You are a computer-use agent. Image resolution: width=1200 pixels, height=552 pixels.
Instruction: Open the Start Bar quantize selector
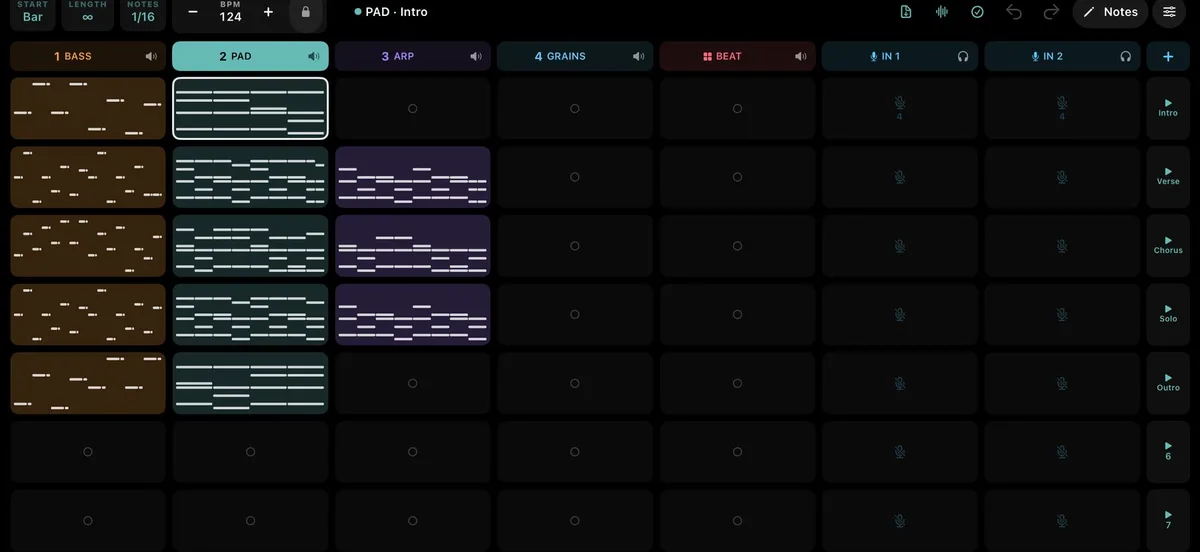click(x=33, y=13)
